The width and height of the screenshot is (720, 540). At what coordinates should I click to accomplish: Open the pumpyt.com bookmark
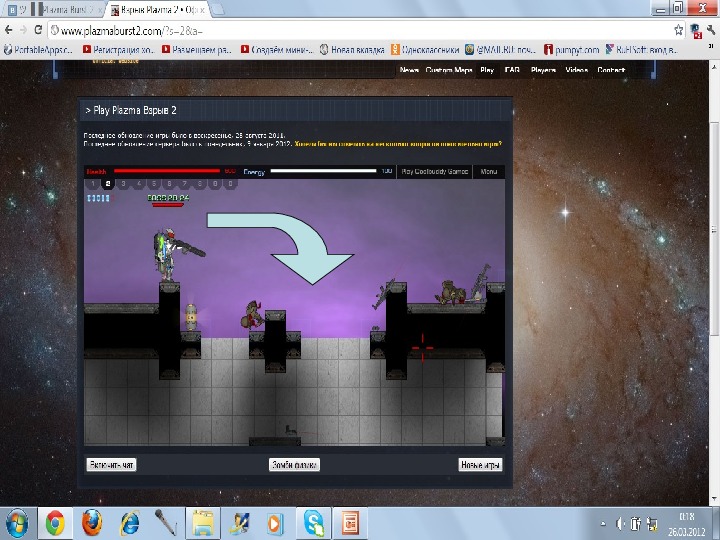click(572, 50)
